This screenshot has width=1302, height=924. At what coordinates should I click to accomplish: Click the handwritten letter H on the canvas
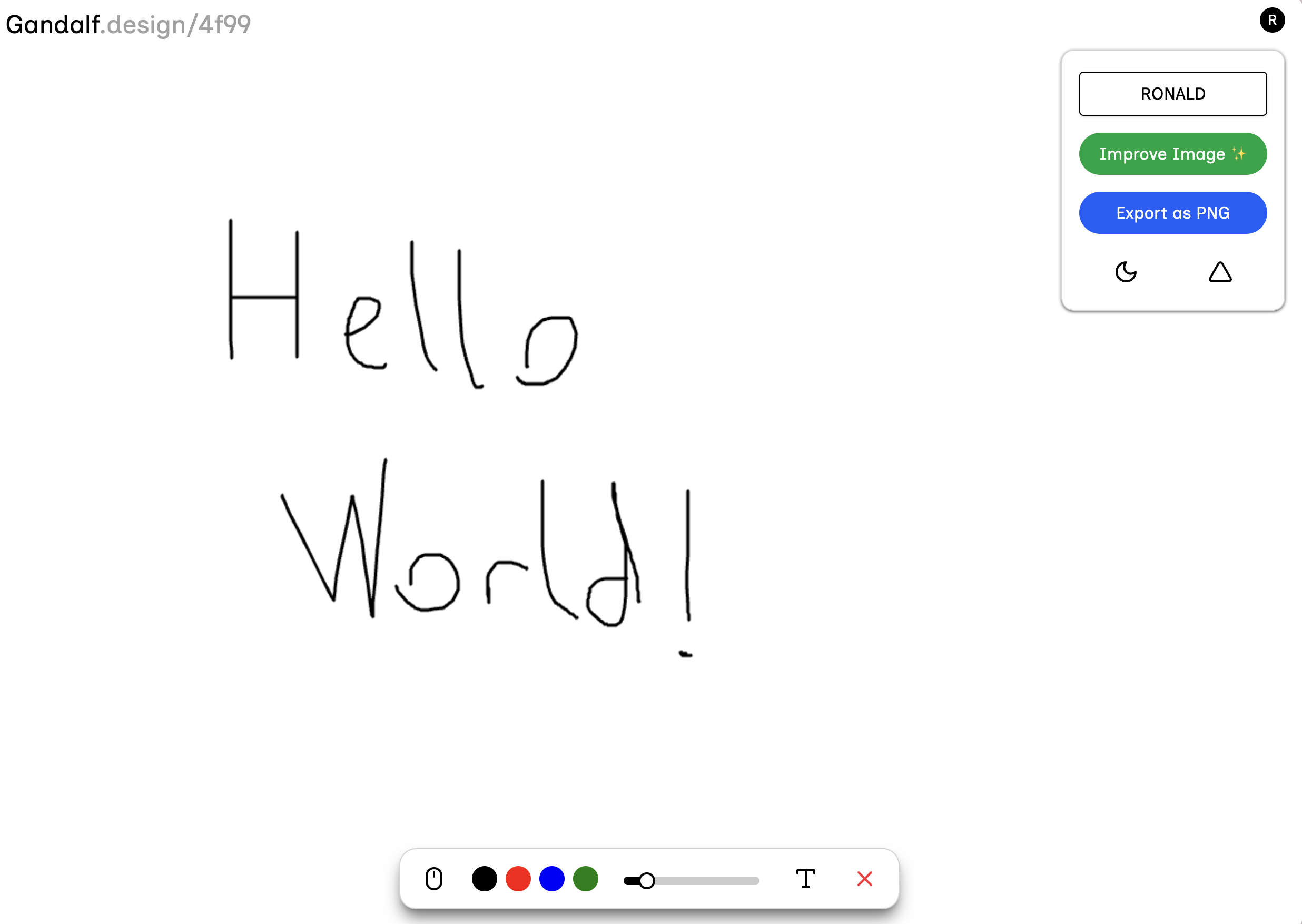coord(263,297)
